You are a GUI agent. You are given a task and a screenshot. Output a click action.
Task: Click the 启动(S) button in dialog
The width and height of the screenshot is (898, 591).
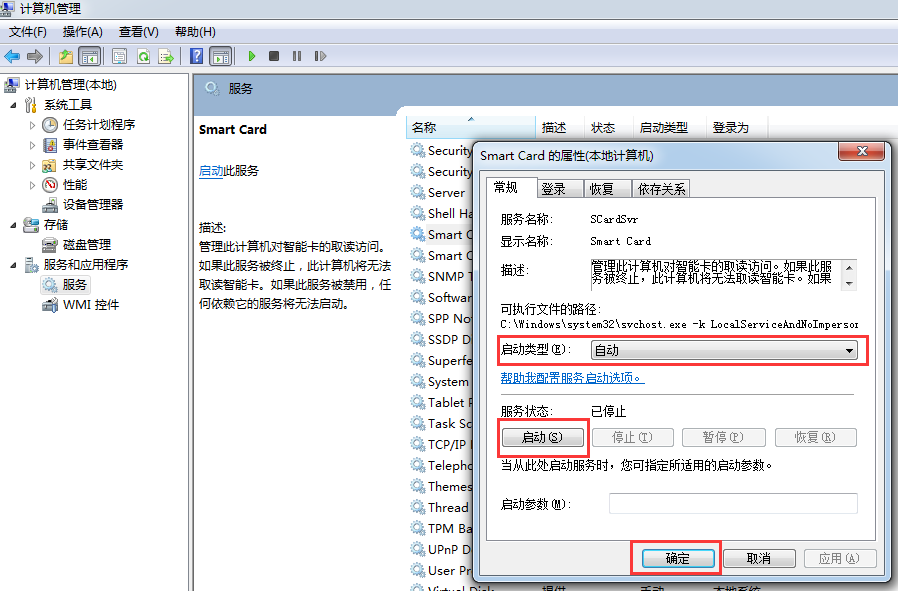(542, 437)
